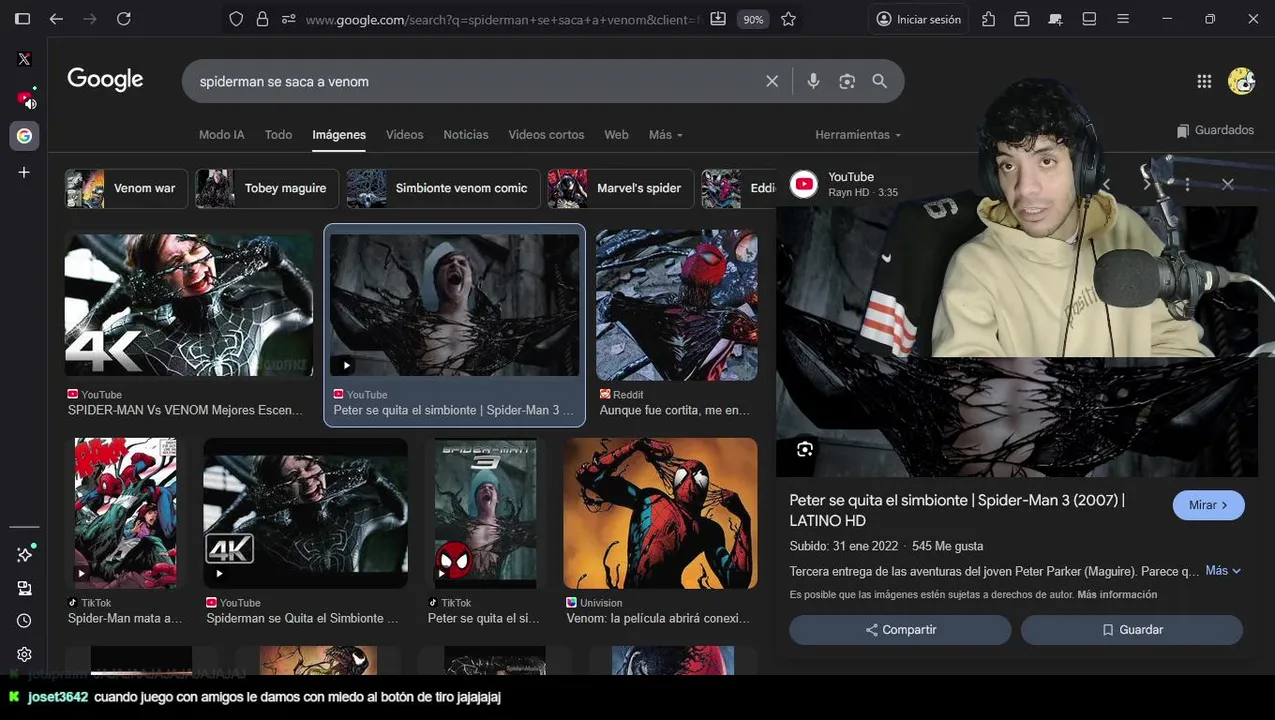Open the browser hamburger menu
The image size is (1275, 720).
pos(1123,19)
